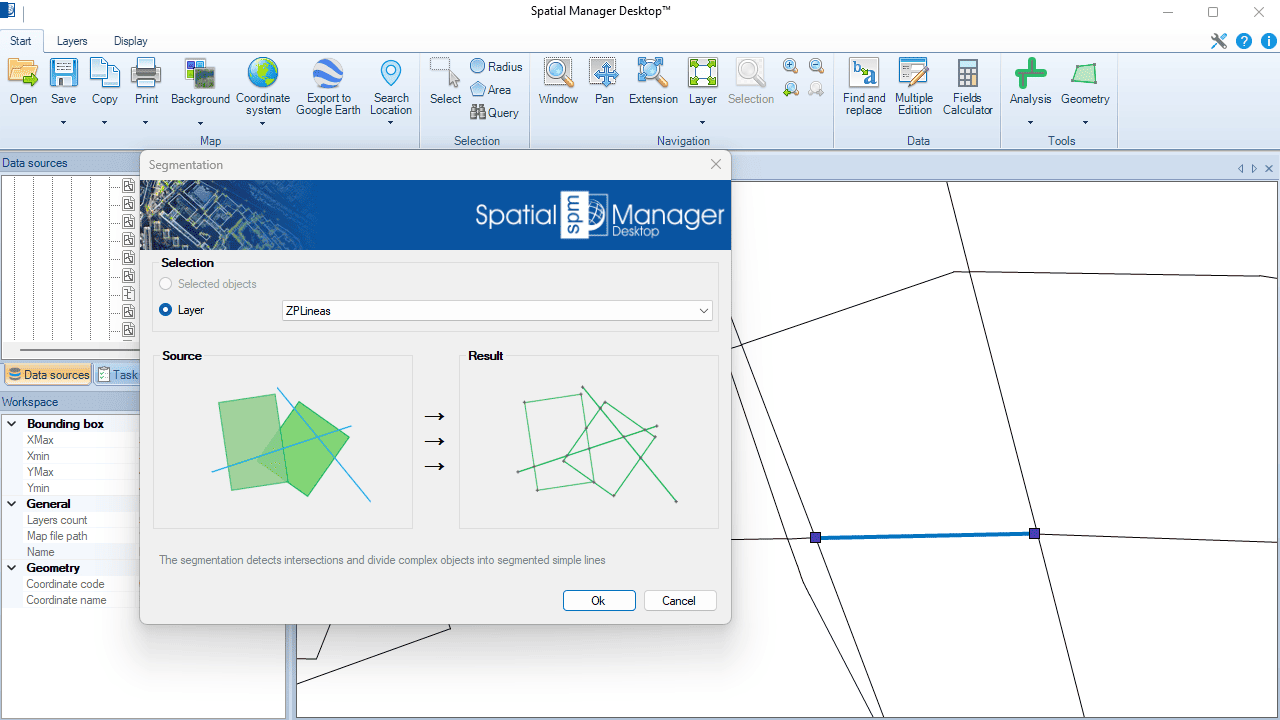This screenshot has width=1280, height=720.
Task: Open the Help question mark icon
Action: pos(1244,41)
